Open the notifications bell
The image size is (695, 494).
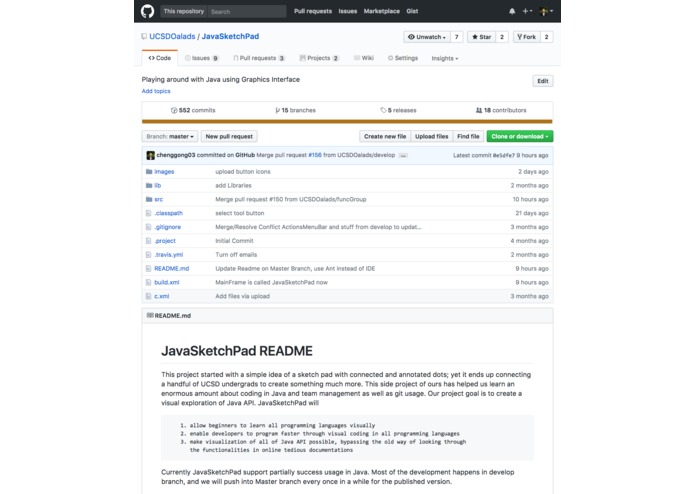512,11
